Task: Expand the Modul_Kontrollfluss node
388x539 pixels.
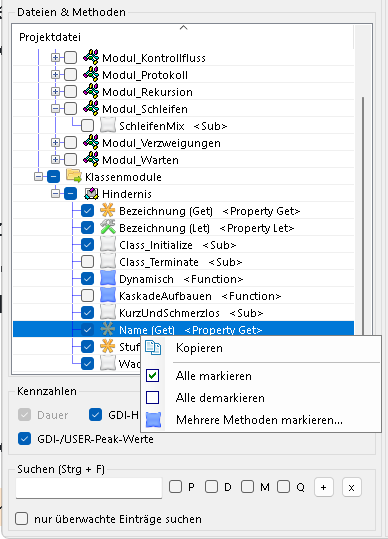Action: 55,57
